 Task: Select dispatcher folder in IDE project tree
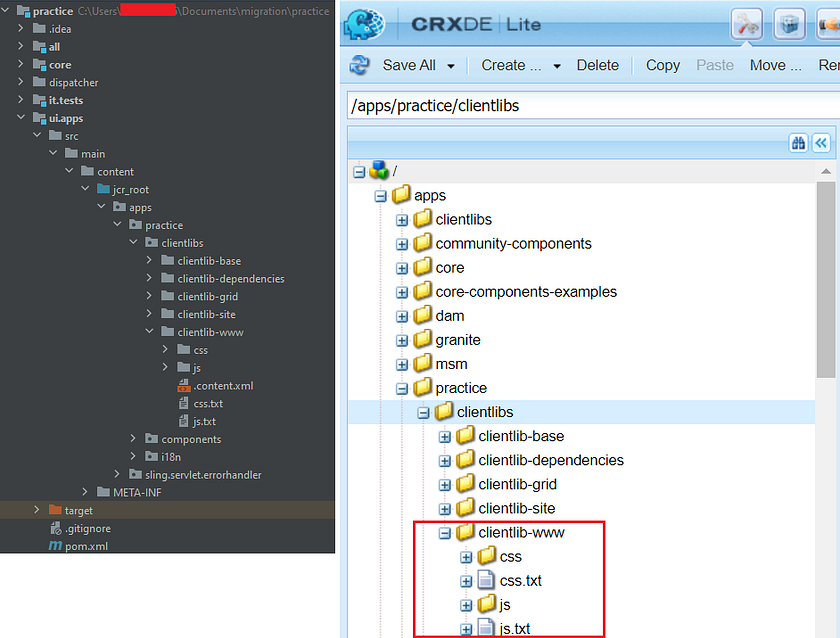(73, 82)
